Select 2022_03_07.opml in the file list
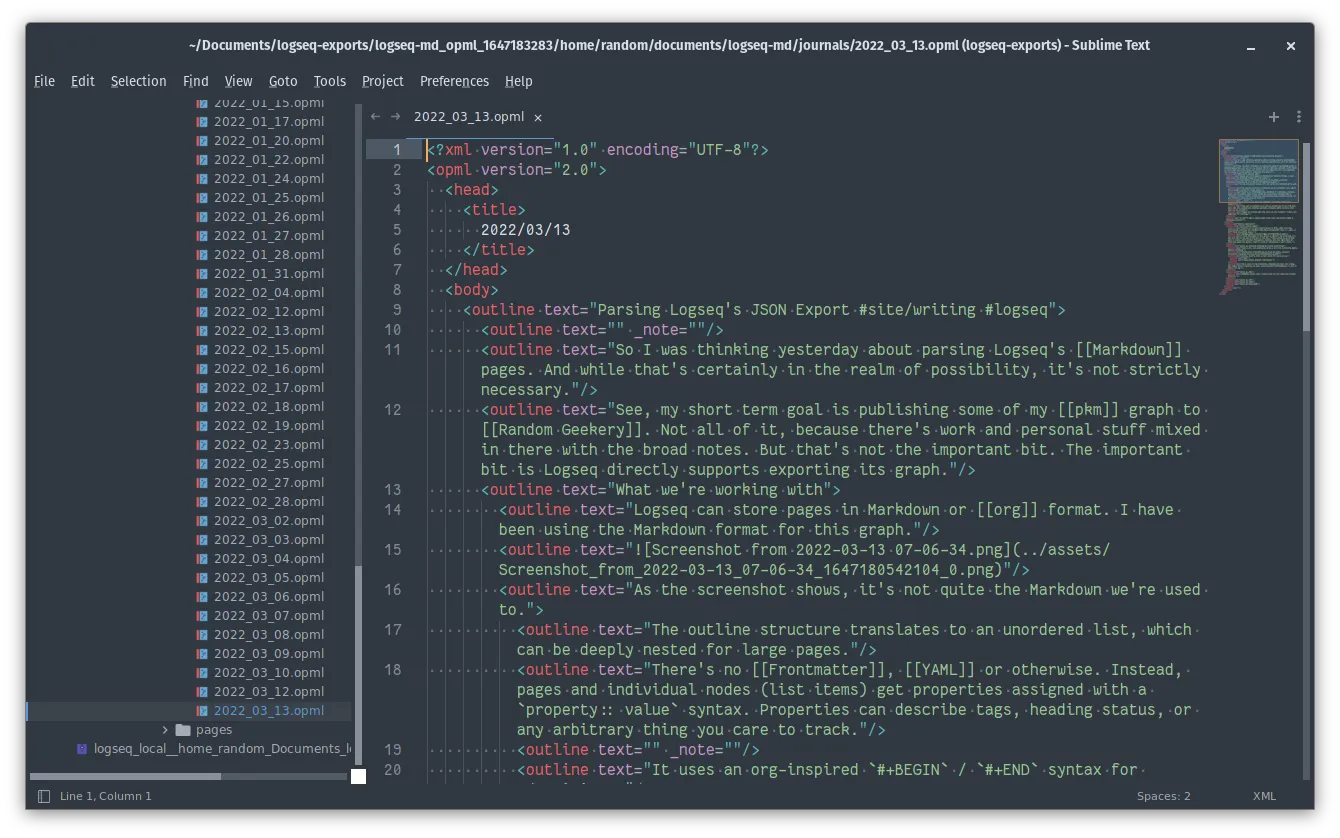 (x=268, y=616)
